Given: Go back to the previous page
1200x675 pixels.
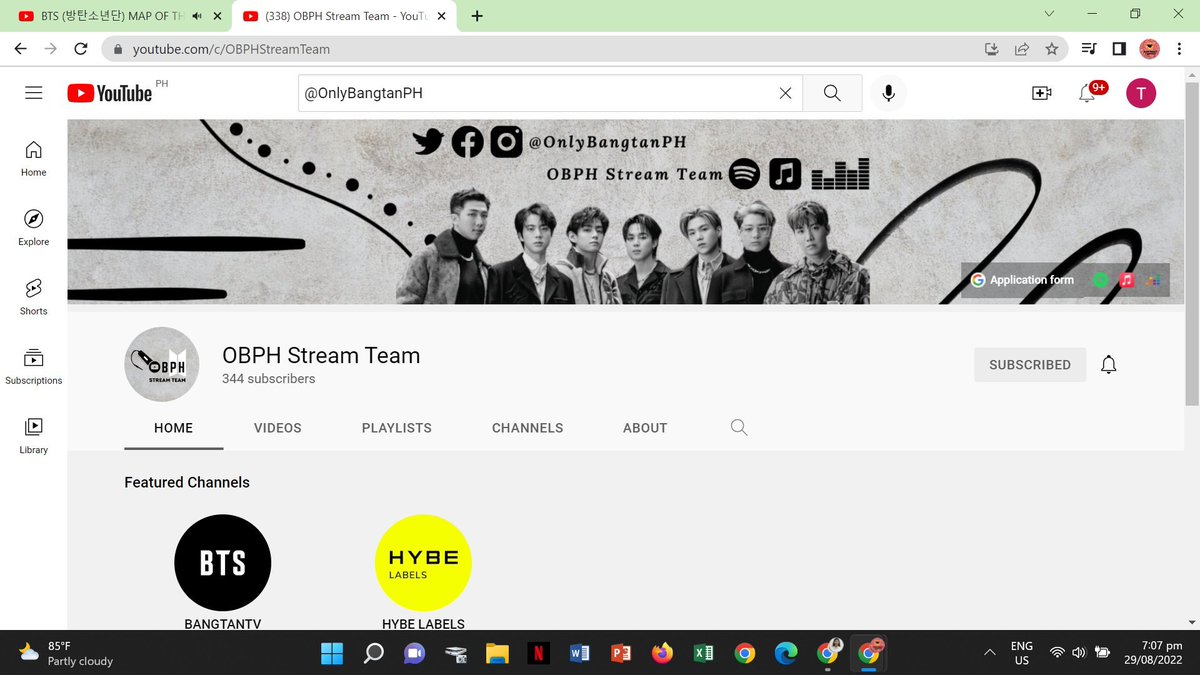Looking at the screenshot, I should pos(21,49).
